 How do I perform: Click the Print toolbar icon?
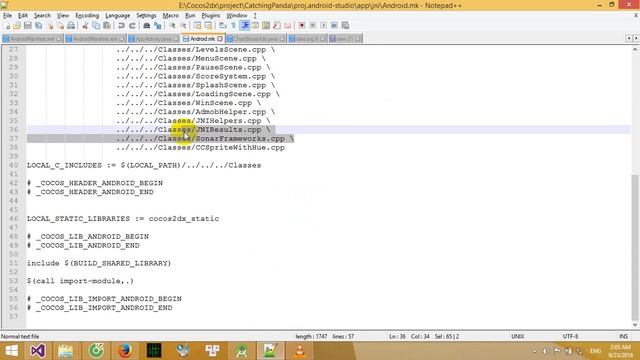pos(71,26)
